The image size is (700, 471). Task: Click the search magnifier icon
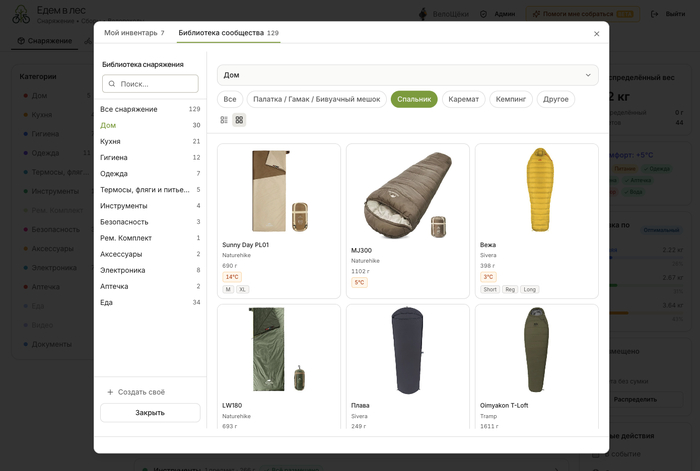pyautogui.click(x=112, y=83)
